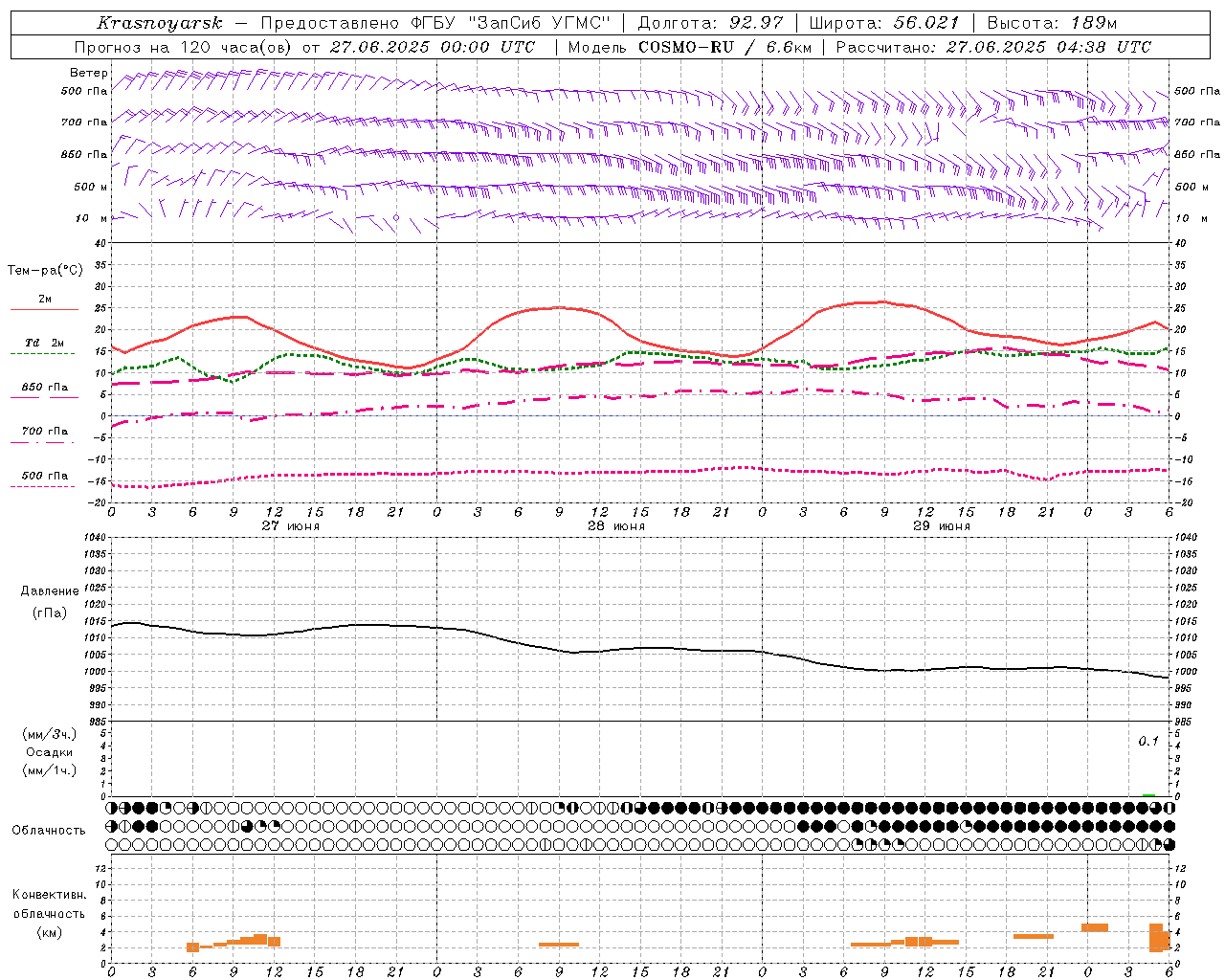
Task: Click the Конвективн. label
Action: (49, 895)
